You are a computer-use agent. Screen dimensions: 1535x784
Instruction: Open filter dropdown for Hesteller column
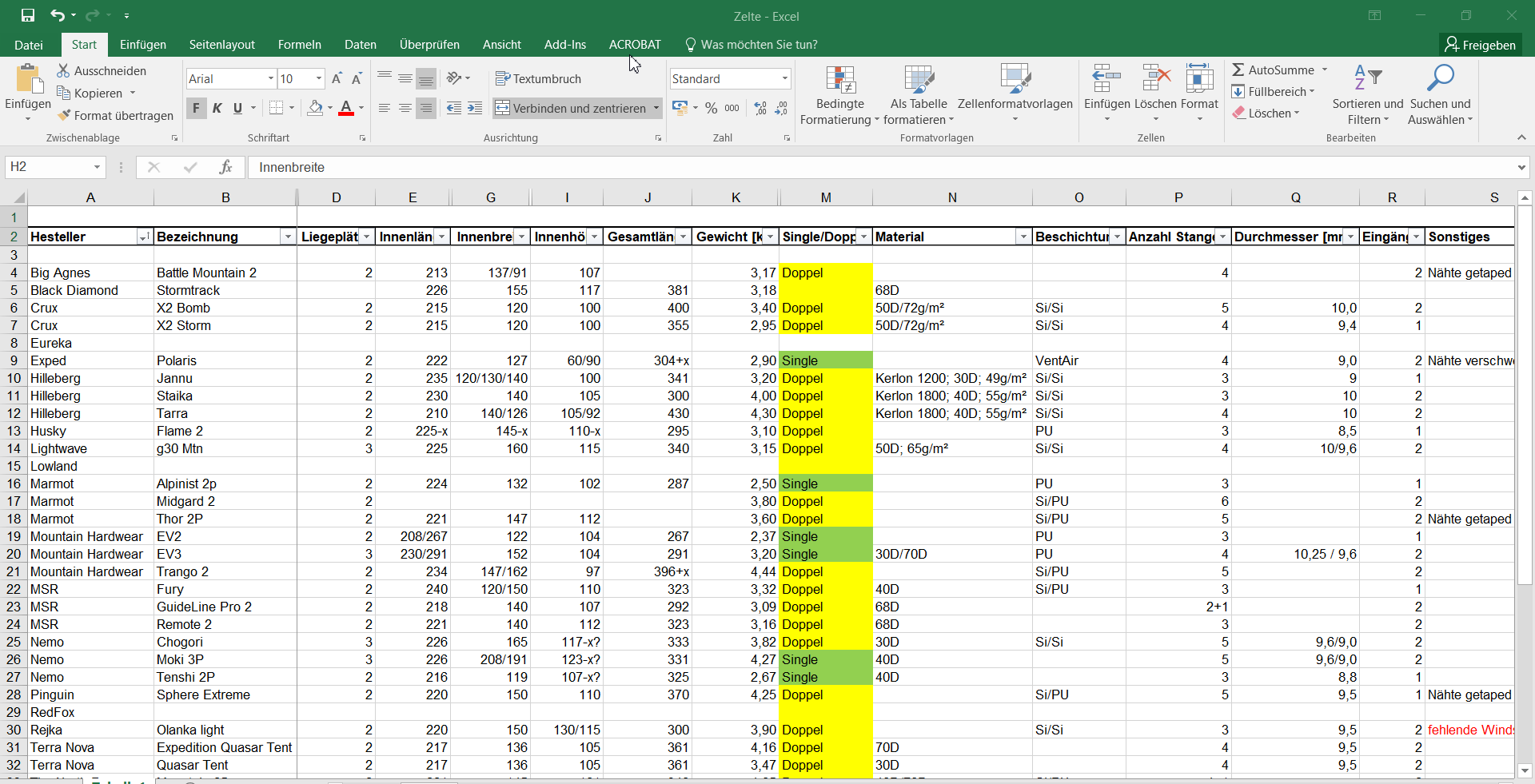[144, 237]
